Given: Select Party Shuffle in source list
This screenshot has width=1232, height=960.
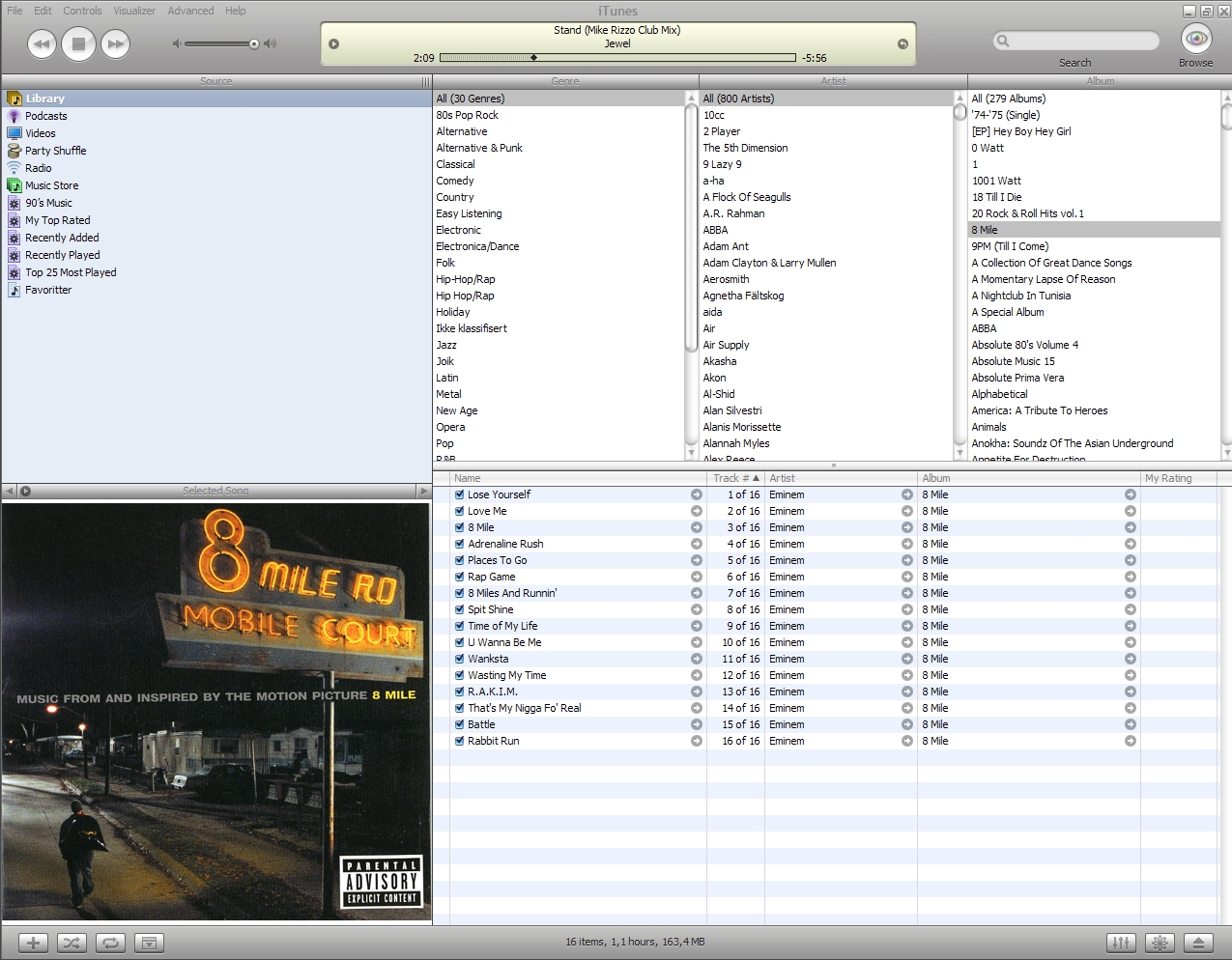Looking at the screenshot, I should [x=55, y=151].
